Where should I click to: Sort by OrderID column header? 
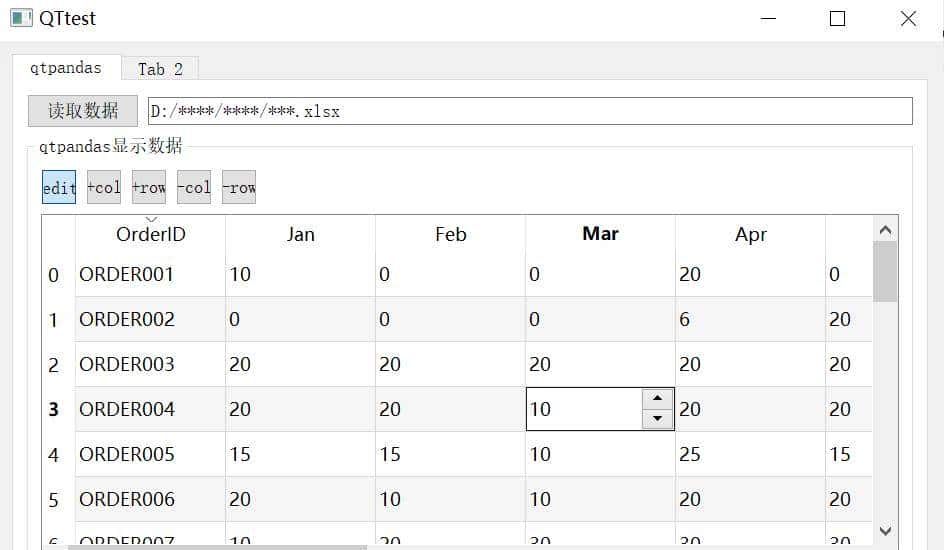pyautogui.click(x=150, y=235)
